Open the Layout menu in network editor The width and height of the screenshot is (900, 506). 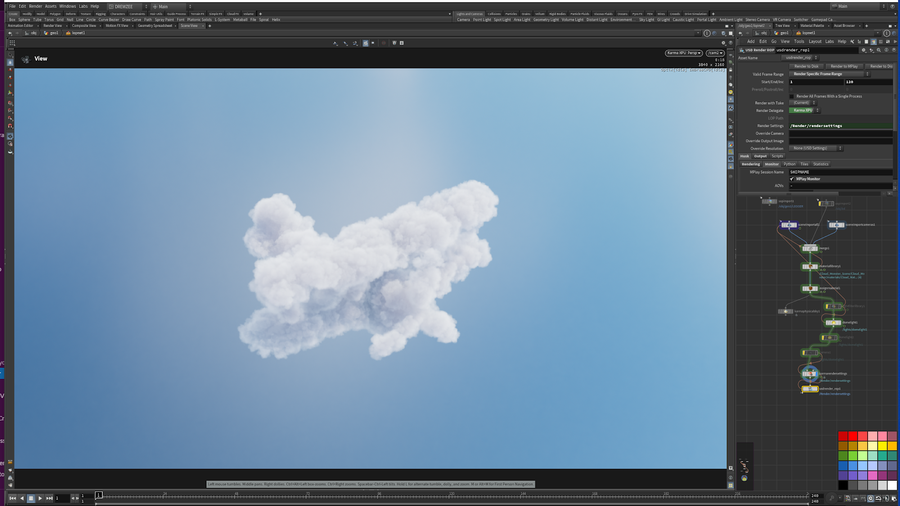pyautogui.click(x=815, y=41)
